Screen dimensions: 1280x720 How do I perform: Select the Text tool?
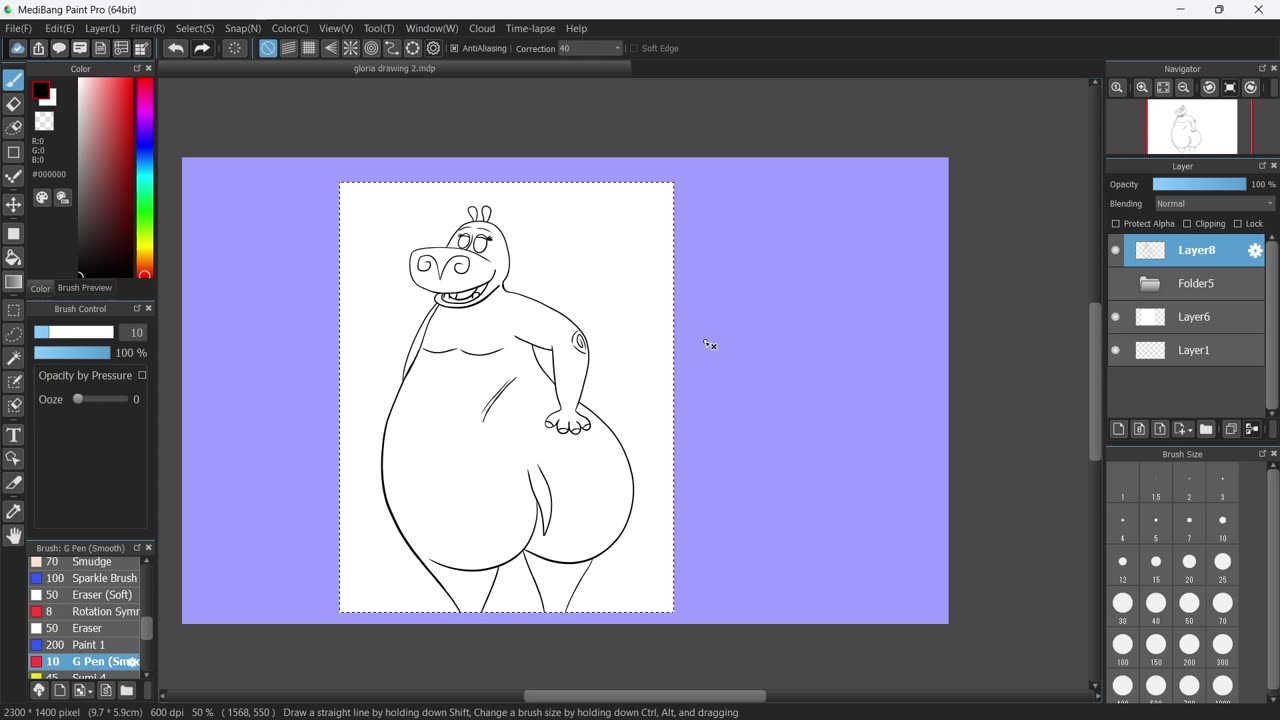[x=14, y=435]
